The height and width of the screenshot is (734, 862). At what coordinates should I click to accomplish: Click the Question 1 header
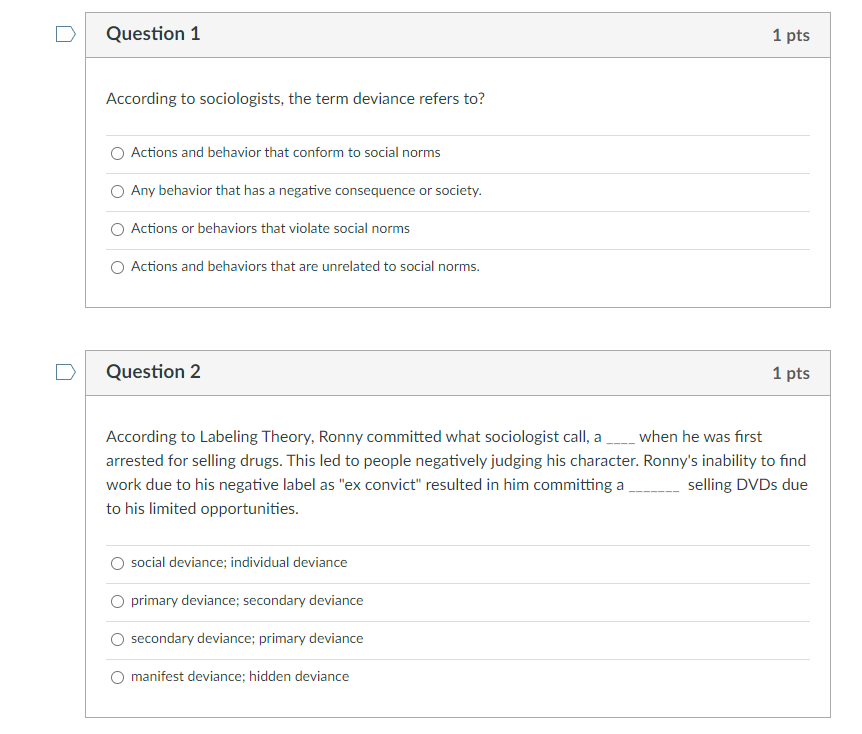tap(153, 33)
